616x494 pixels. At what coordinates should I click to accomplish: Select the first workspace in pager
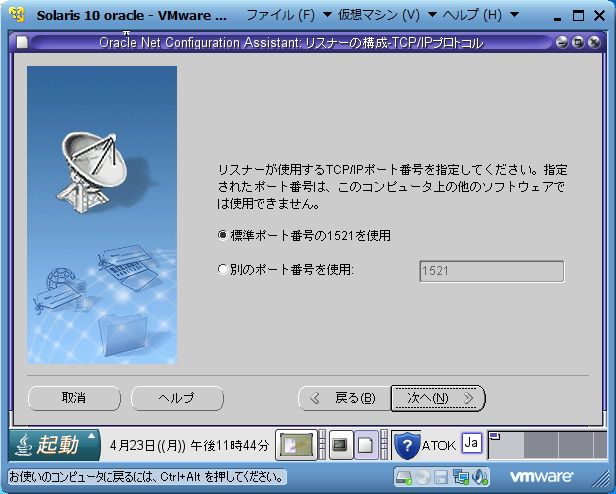[x=506, y=445]
